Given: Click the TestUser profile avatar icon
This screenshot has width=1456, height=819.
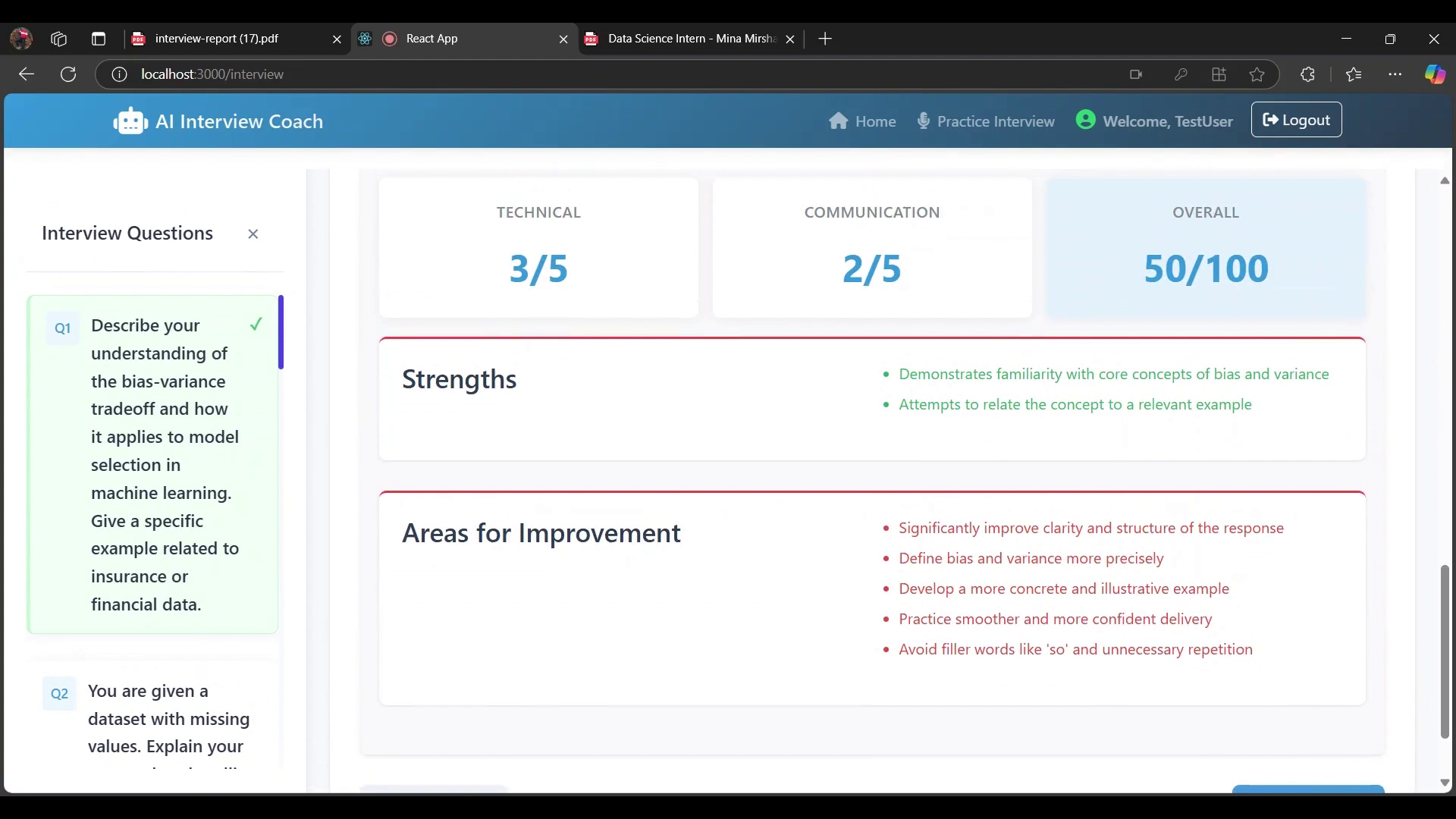Looking at the screenshot, I should click(x=1085, y=120).
